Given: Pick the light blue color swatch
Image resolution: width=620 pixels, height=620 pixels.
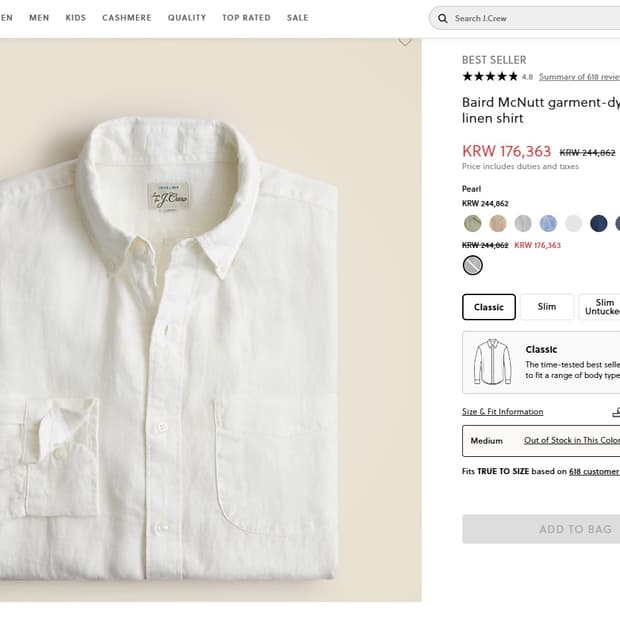Looking at the screenshot, I should point(548,223).
